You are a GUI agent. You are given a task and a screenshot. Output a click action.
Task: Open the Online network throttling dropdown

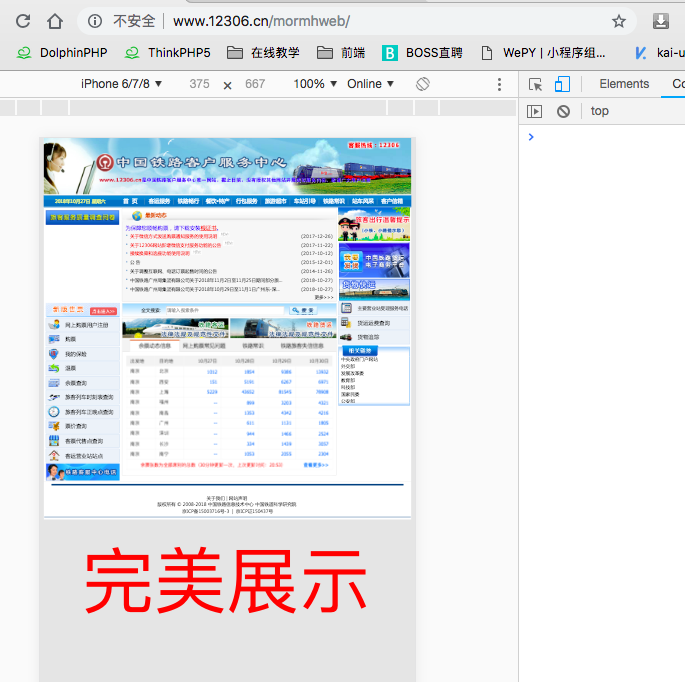pyautogui.click(x=370, y=83)
